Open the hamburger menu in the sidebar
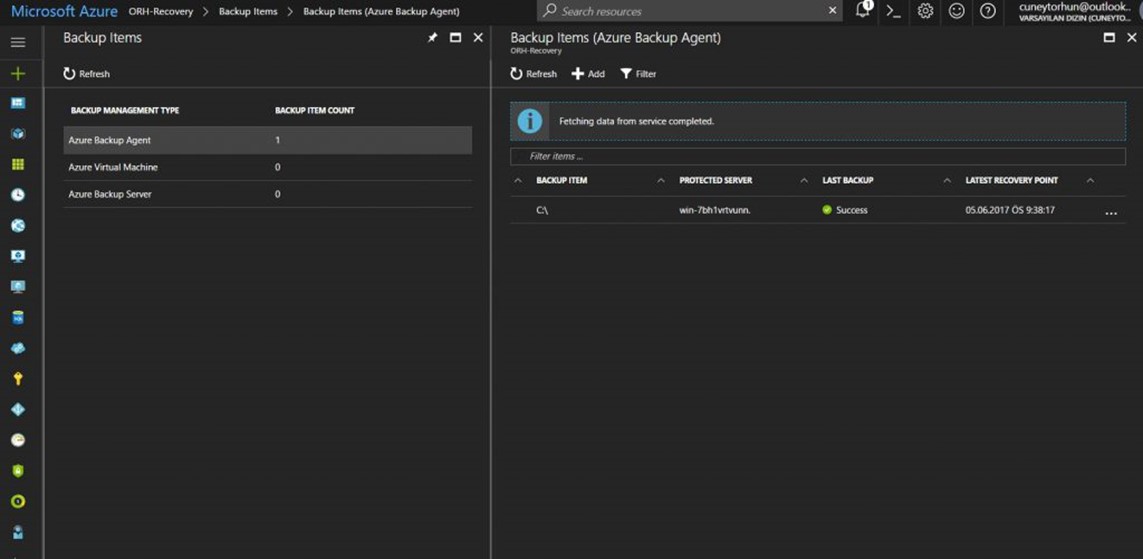The image size is (1143, 559). coord(17,42)
